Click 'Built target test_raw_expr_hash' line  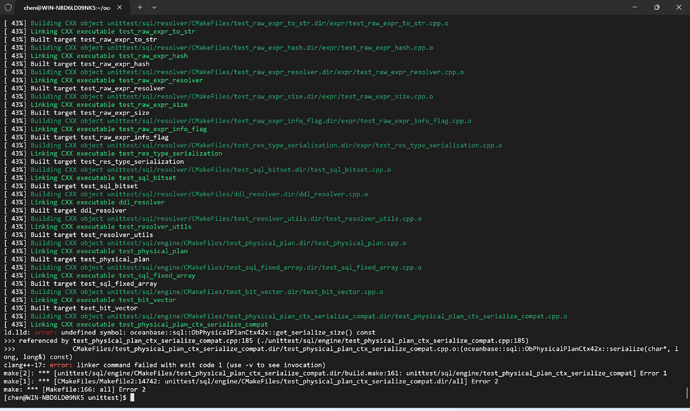[x=77, y=64]
